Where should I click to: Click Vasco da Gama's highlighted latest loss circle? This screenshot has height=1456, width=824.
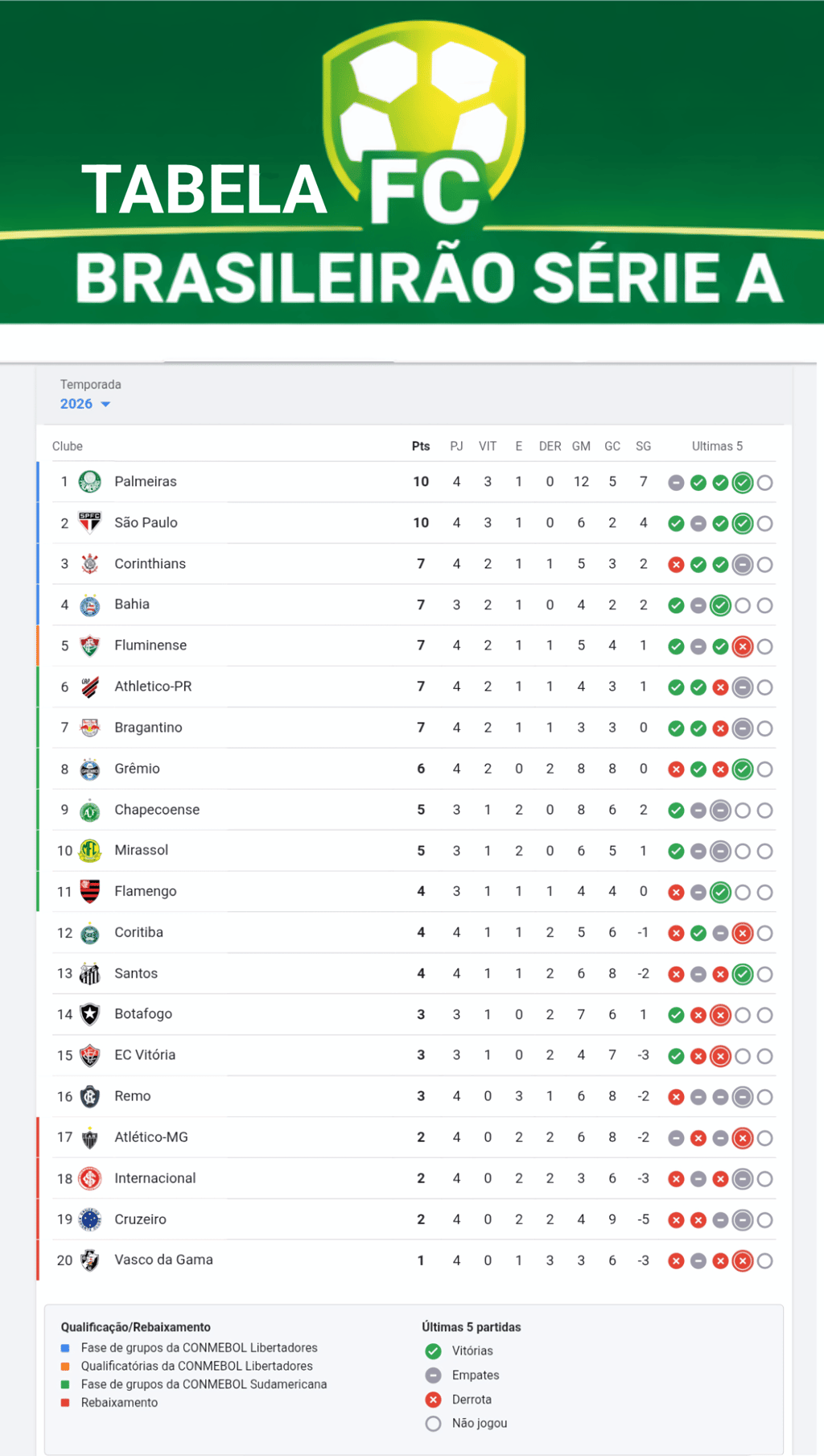(x=743, y=1260)
